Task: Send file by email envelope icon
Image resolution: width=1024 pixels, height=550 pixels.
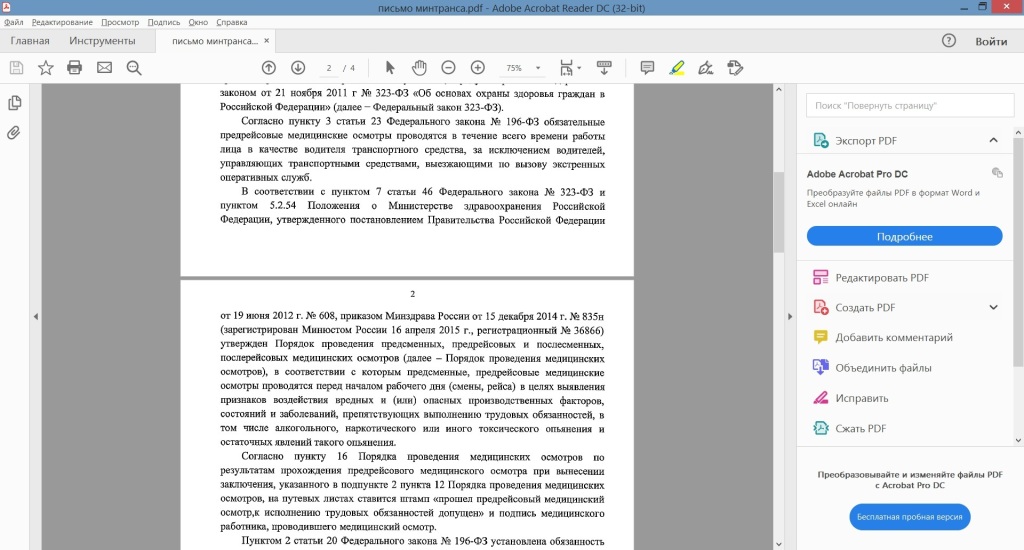Action: (x=104, y=68)
